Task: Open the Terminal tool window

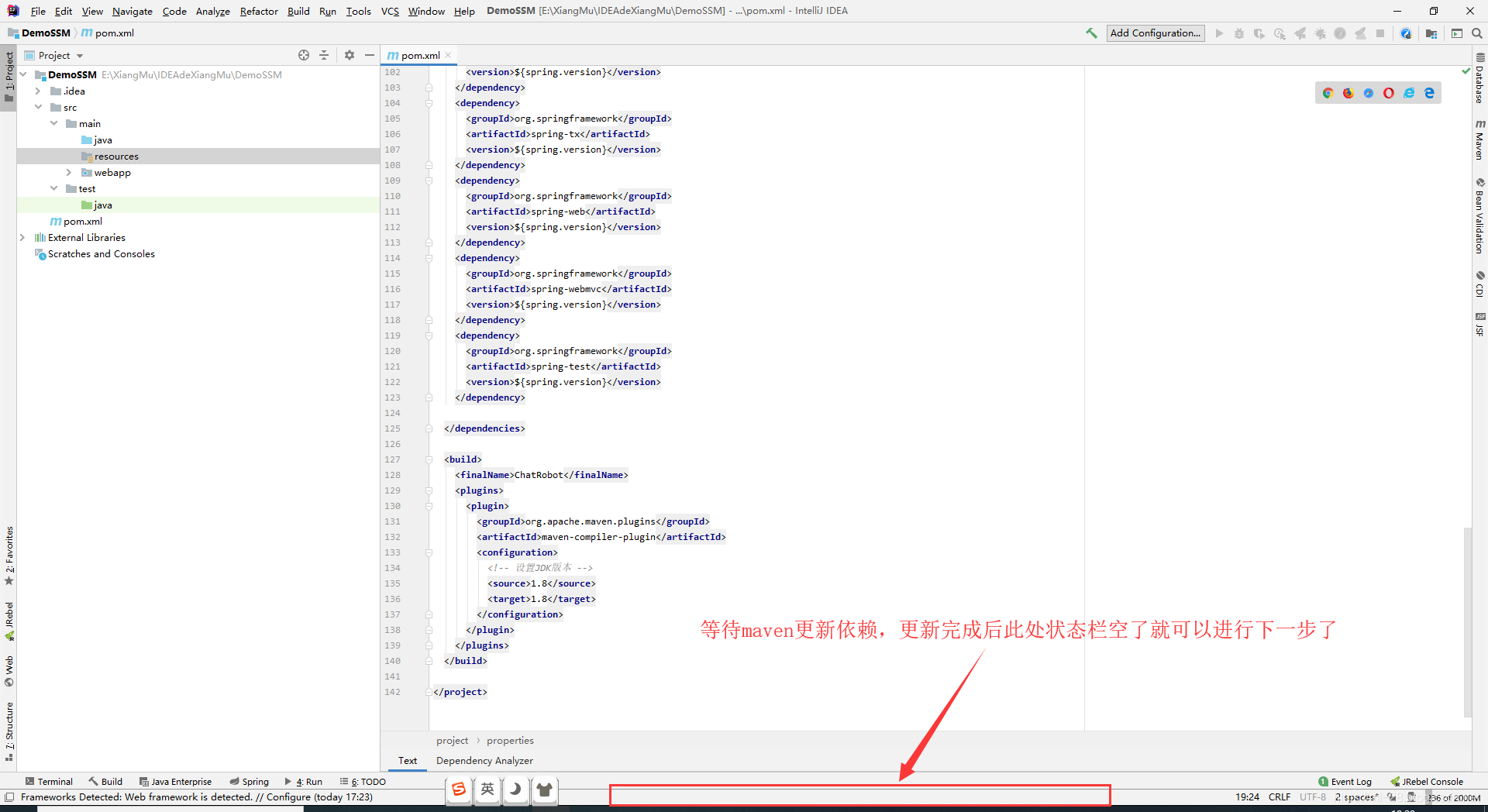Action: tap(49, 782)
